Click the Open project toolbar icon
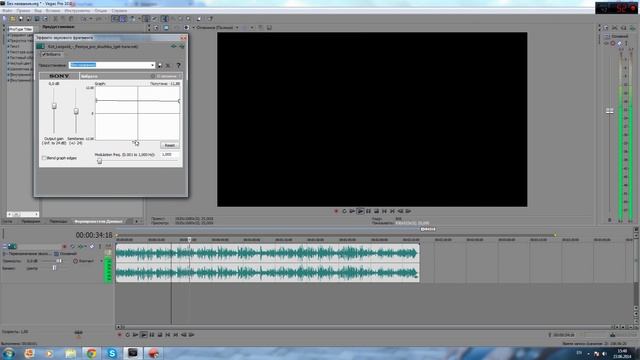640x360 pixels. click(13, 18)
